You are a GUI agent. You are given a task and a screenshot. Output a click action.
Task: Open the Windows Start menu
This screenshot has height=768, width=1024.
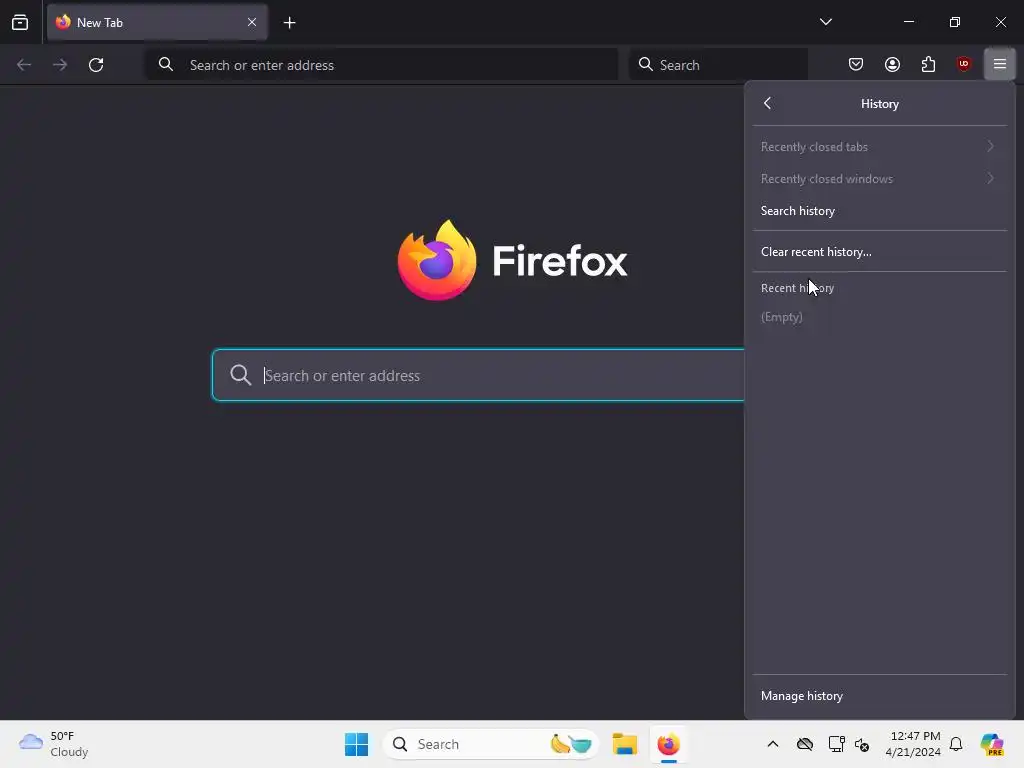coord(357,744)
